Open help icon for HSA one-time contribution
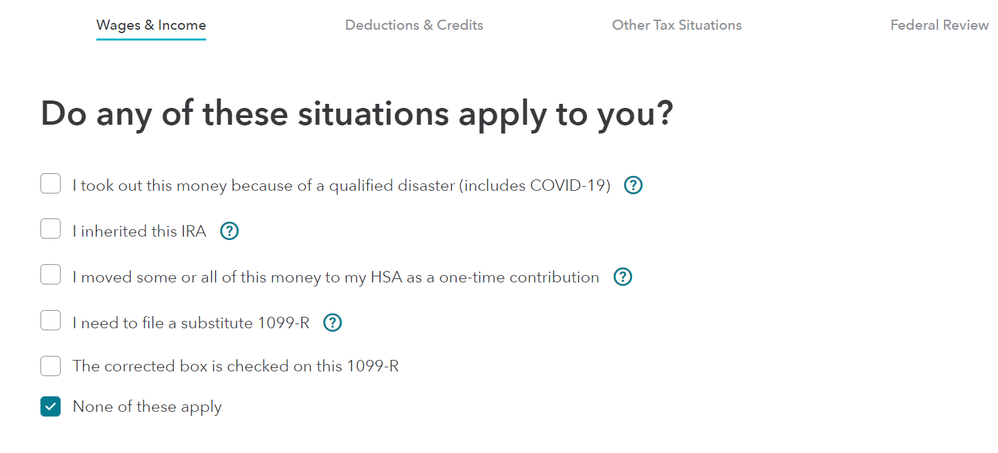The width and height of the screenshot is (998, 453). click(622, 277)
